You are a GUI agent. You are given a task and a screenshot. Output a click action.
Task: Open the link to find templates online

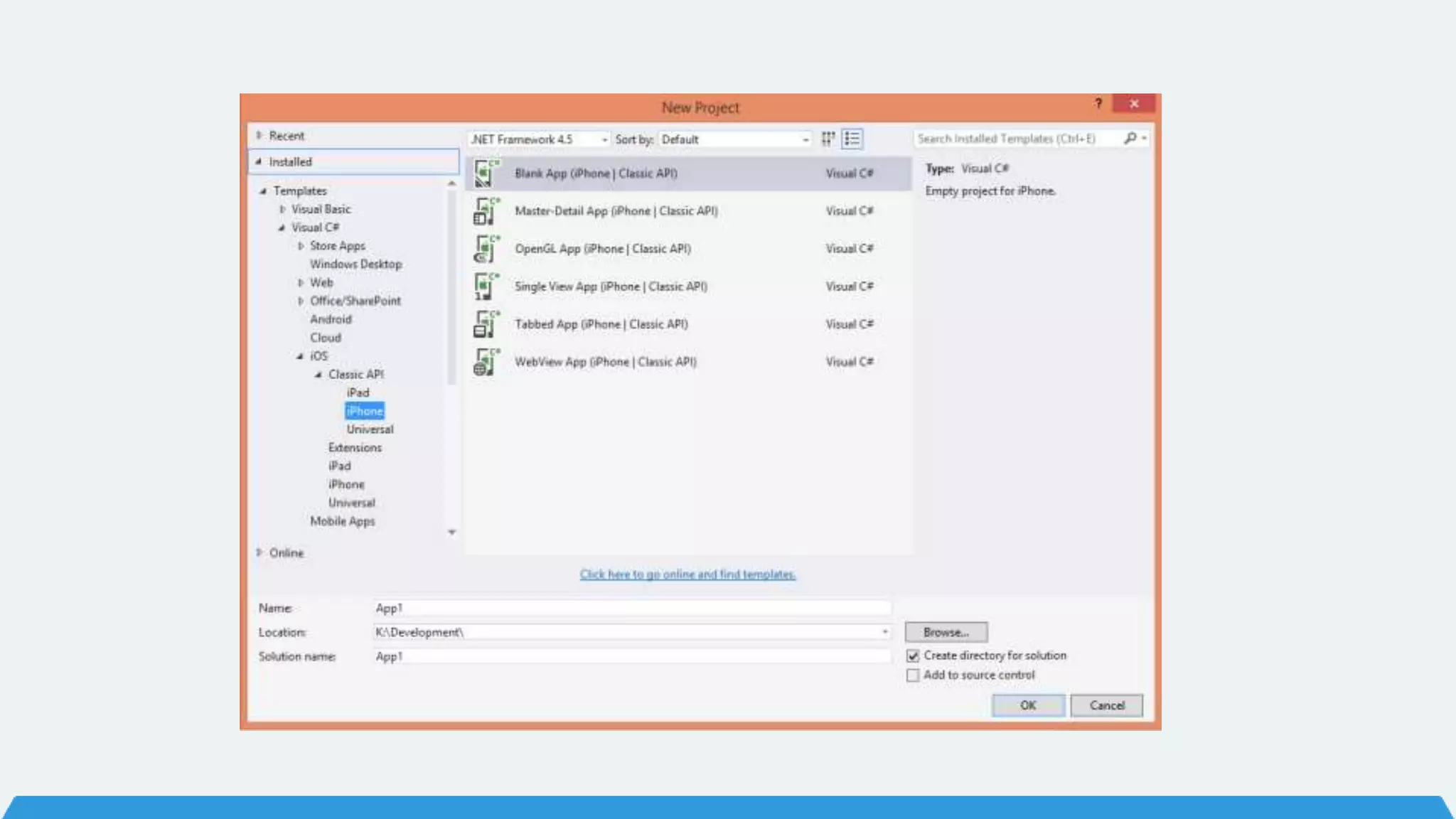tap(687, 574)
